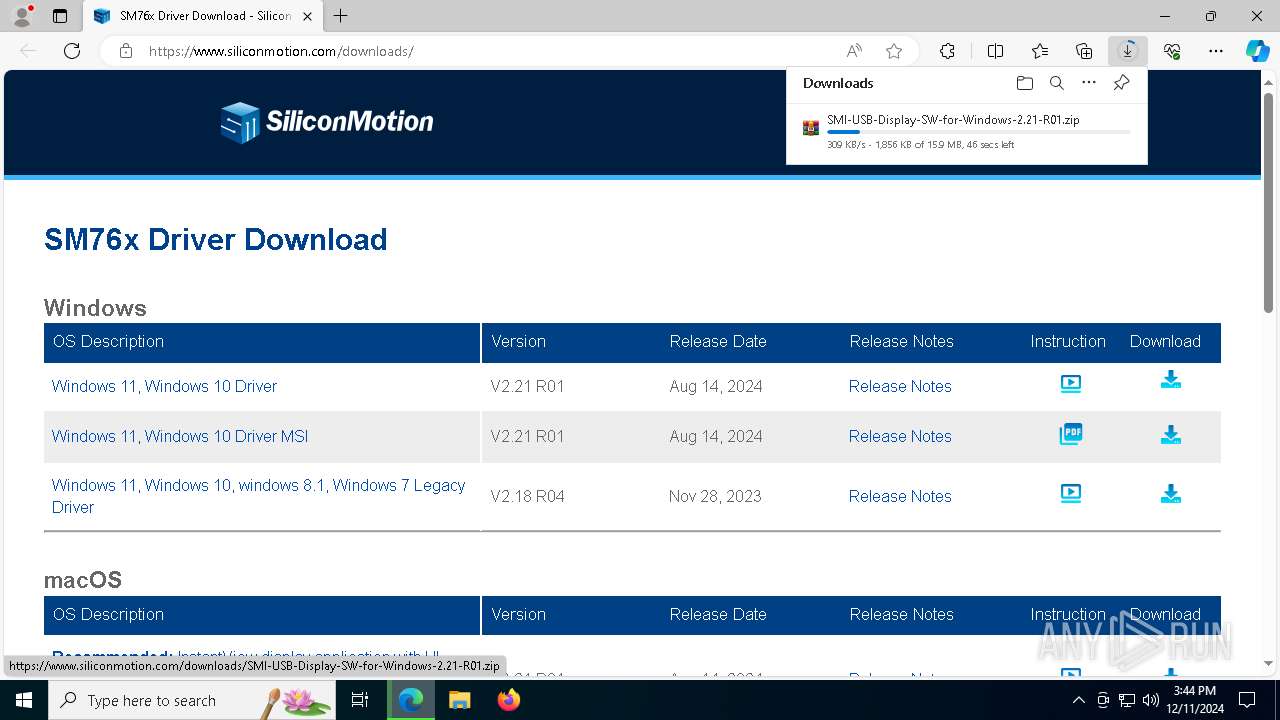Download the Windows 7 Legacy Driver

(1171, 494)
